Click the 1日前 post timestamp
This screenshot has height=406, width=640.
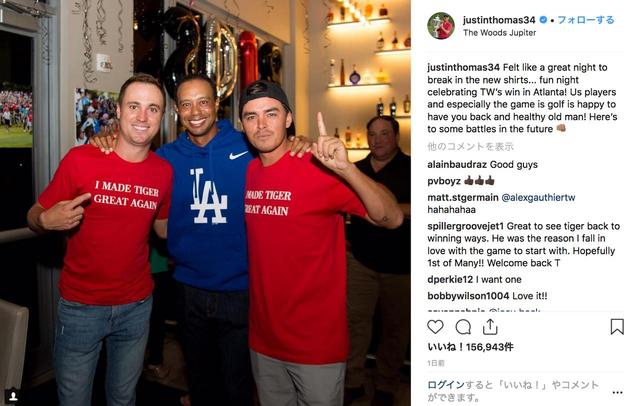(x=436, y=363)
